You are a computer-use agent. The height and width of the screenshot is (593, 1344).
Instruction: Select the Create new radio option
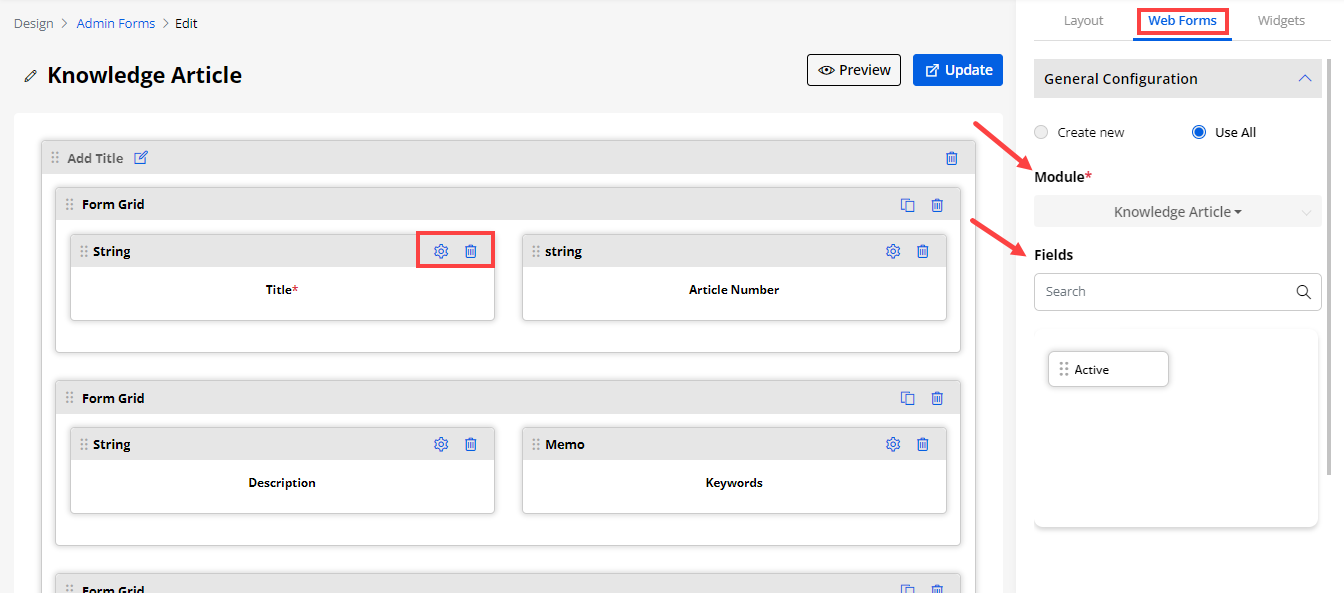[1042, 132]
